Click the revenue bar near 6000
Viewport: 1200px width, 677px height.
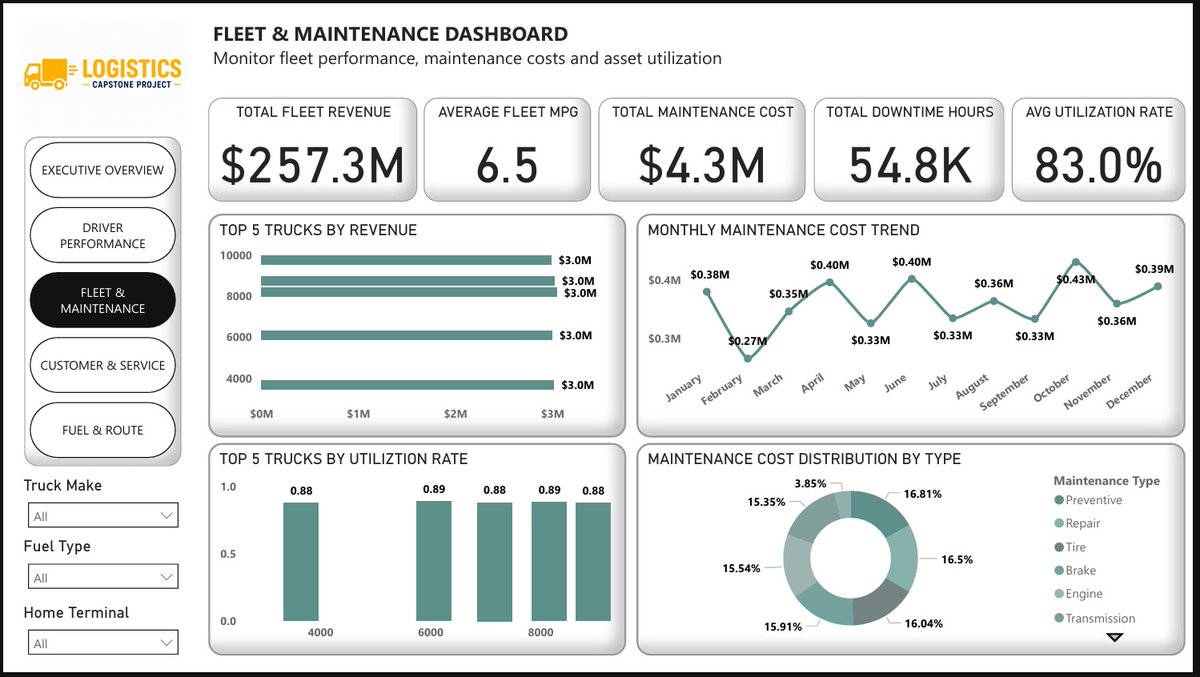pyautogui.click(x=406, y=335)
